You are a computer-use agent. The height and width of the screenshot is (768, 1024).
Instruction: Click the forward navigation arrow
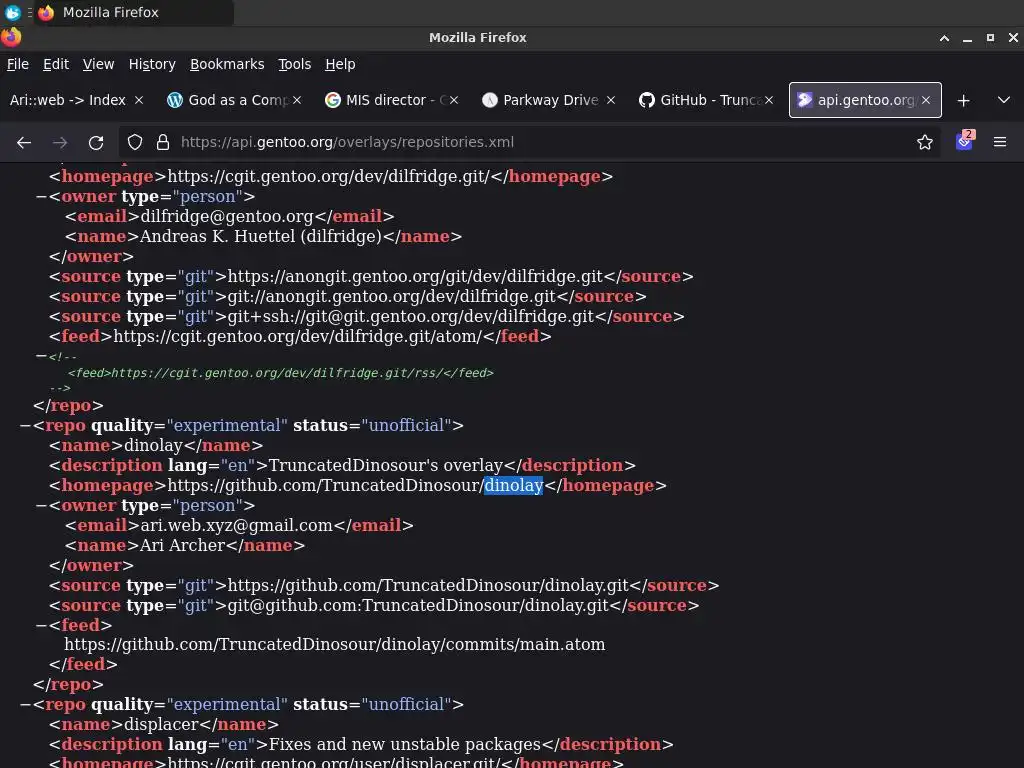60,142
